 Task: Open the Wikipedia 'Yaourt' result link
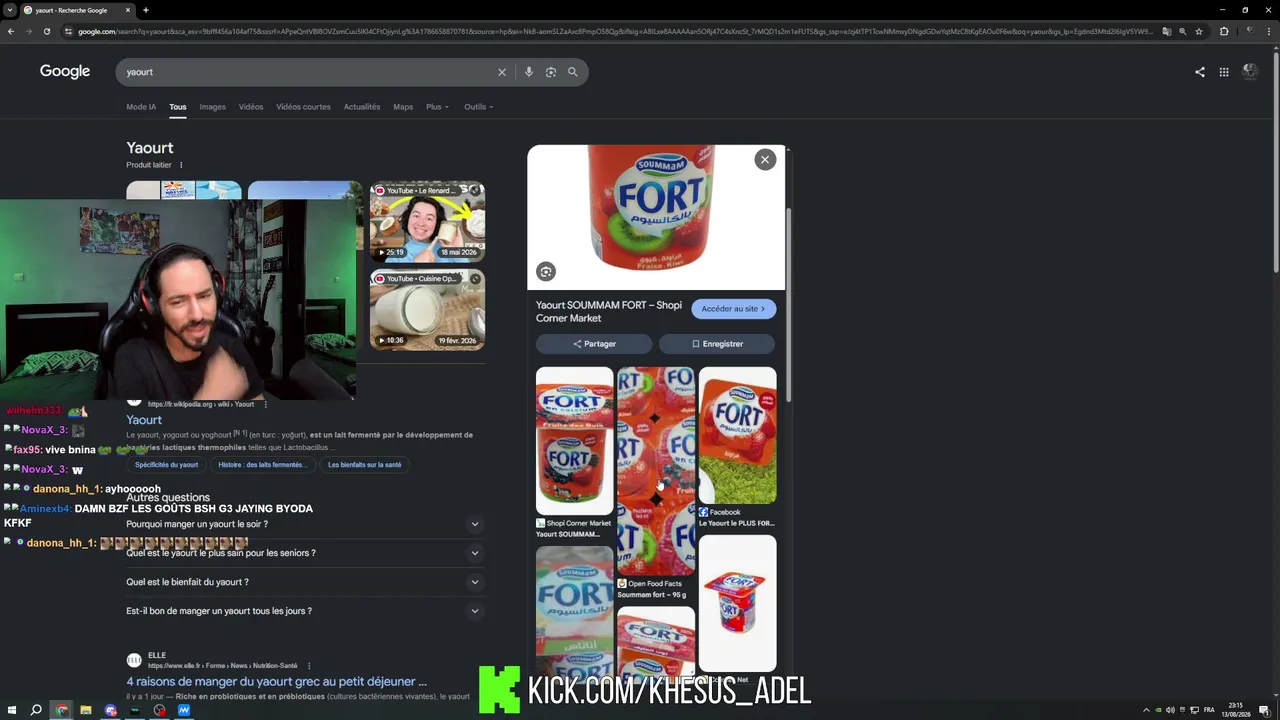(x=144, y=420)
